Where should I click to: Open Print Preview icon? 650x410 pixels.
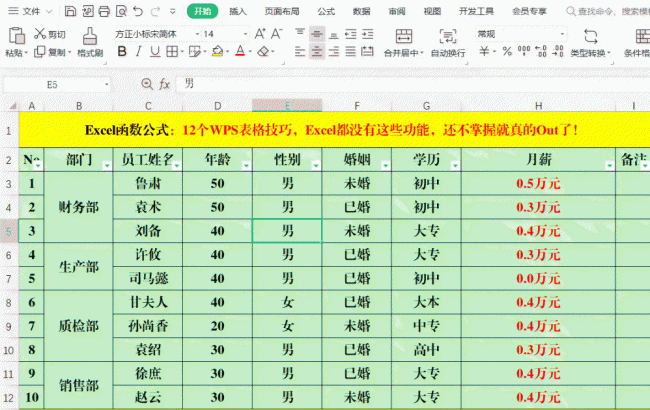click(121, 11)
